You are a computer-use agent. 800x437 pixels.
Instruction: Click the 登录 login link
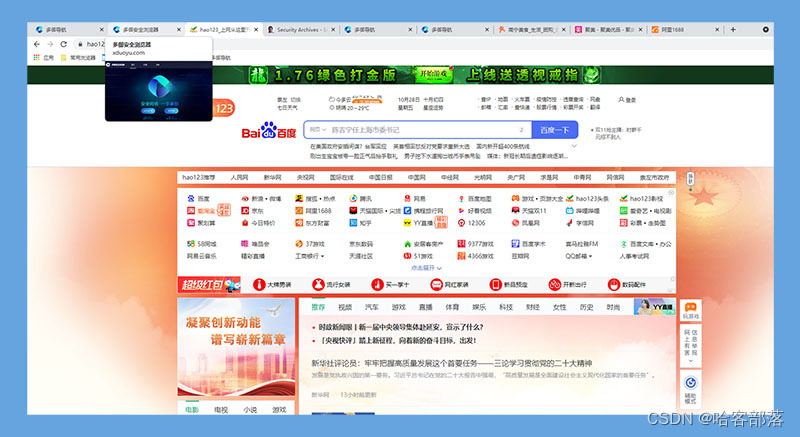tap(627, 100)
